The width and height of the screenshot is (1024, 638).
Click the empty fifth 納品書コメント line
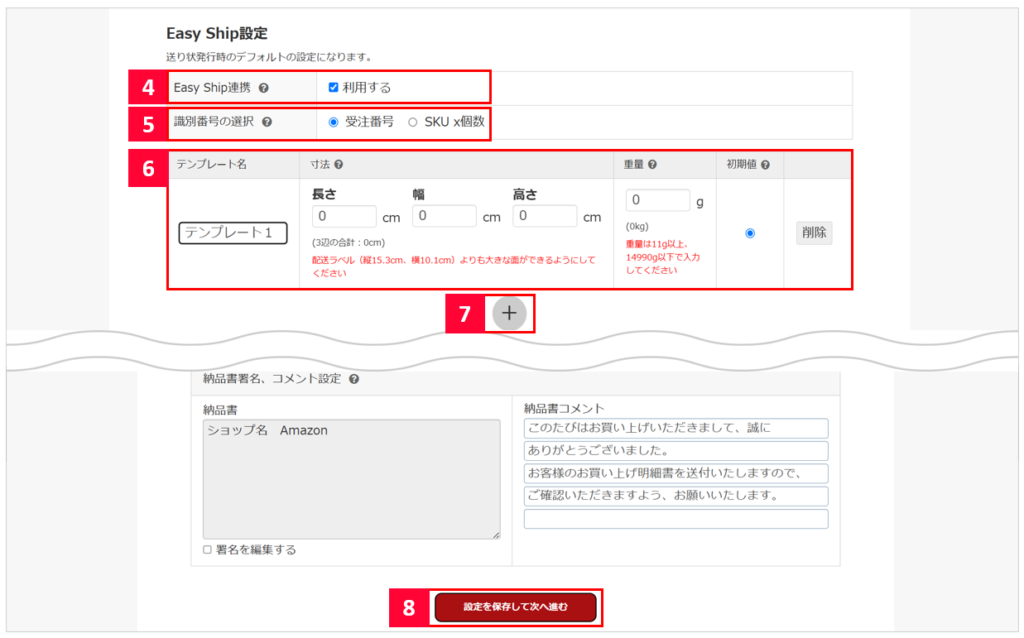coord(675,519)
